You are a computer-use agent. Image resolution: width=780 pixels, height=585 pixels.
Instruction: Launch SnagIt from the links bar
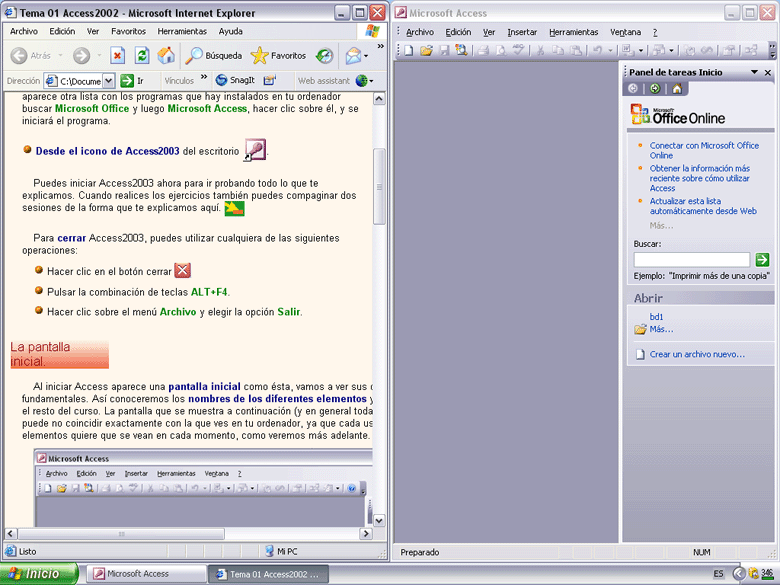pyautogui.click(x=234, y=80)
